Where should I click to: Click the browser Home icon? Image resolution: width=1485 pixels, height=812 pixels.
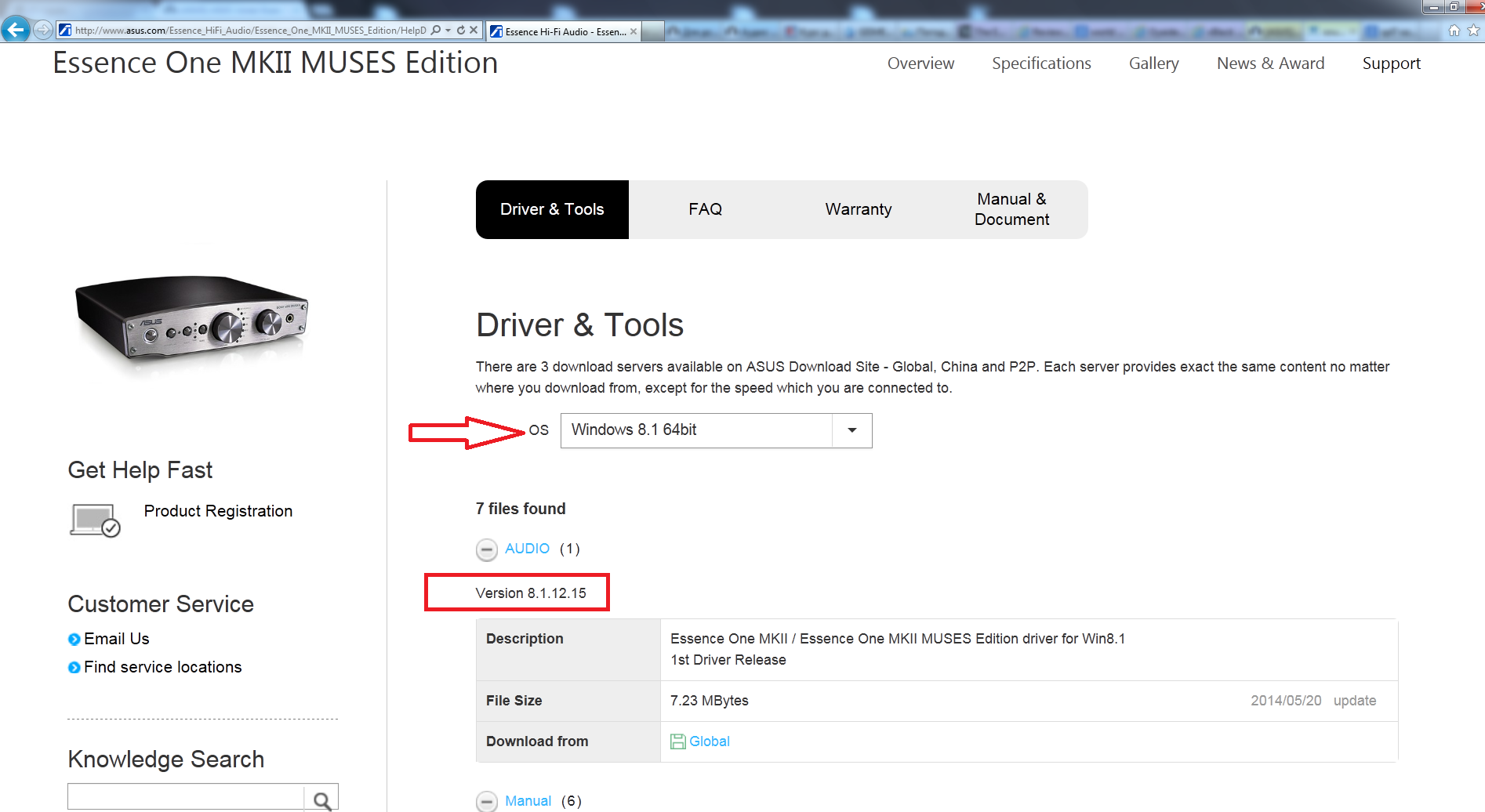tap(1454, 31)
